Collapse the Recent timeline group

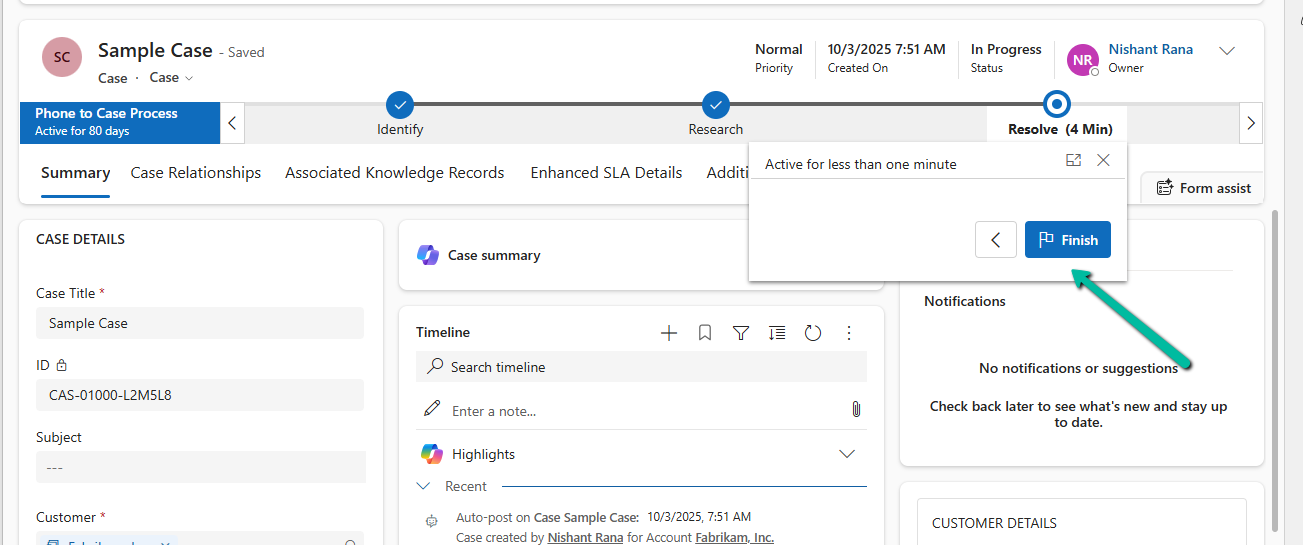click(424, 486)
